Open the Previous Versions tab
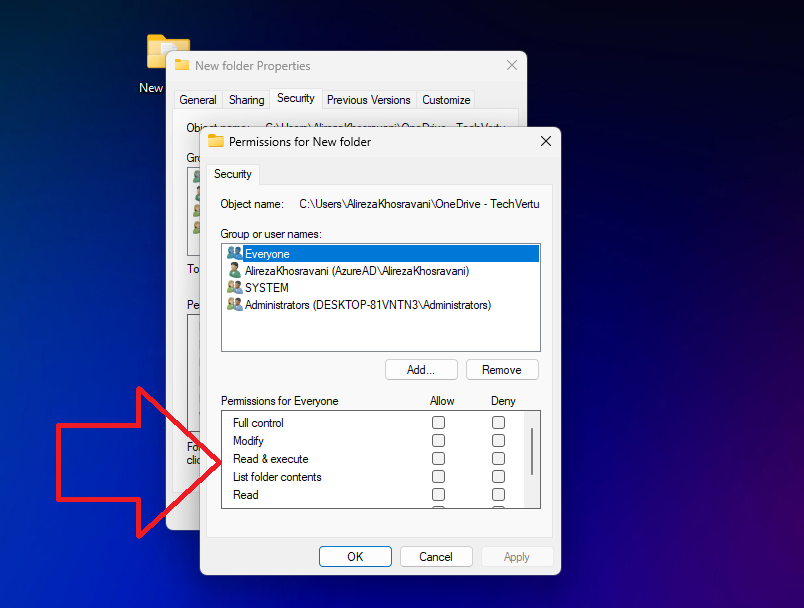This screenshot has width=804, height=608. tap(368, 99)
